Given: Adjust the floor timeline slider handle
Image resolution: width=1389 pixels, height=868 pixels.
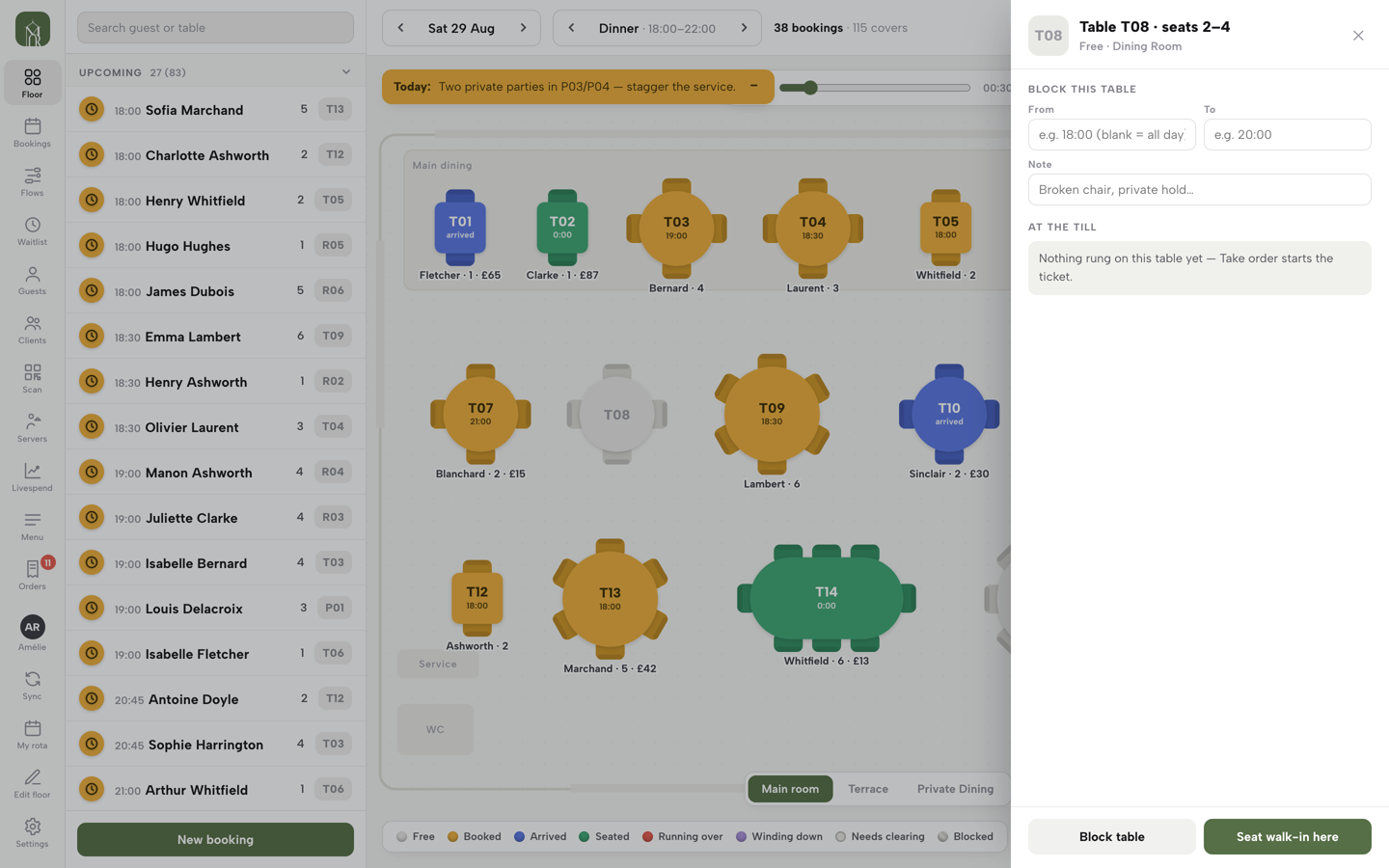Looking at the screenshot, I should pyautogui.click(x=810, y=88).
